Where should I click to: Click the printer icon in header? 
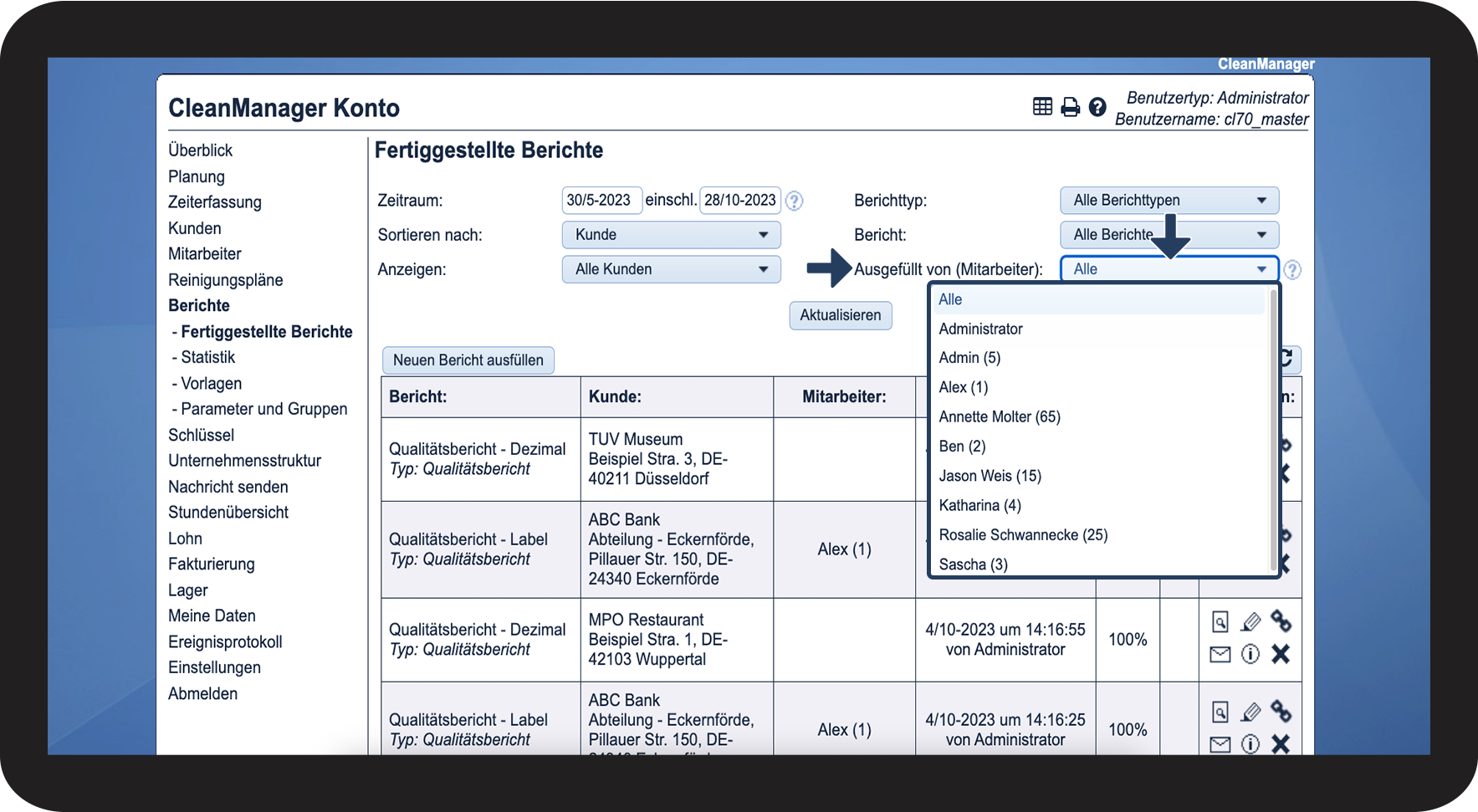pyautogui.click(x=1070, y=107)
